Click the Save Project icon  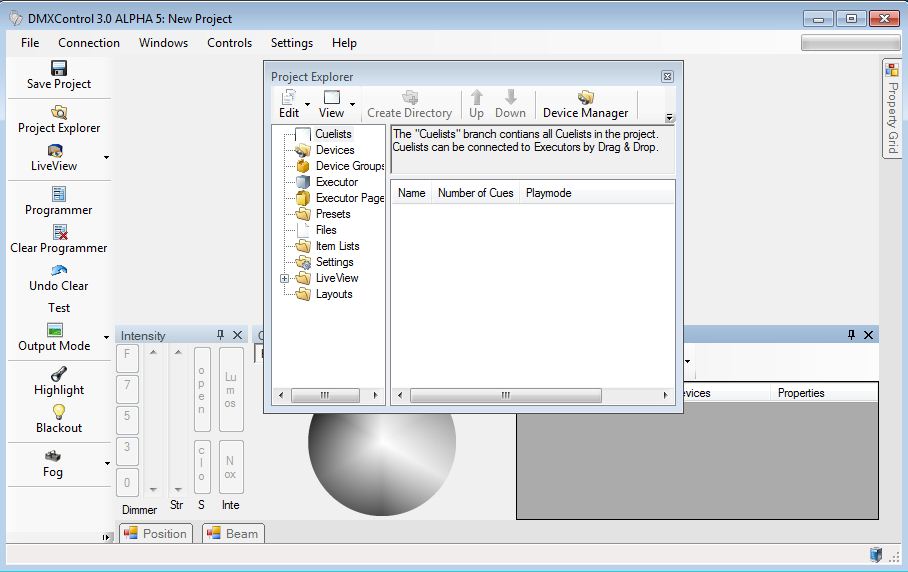point(59,68)
